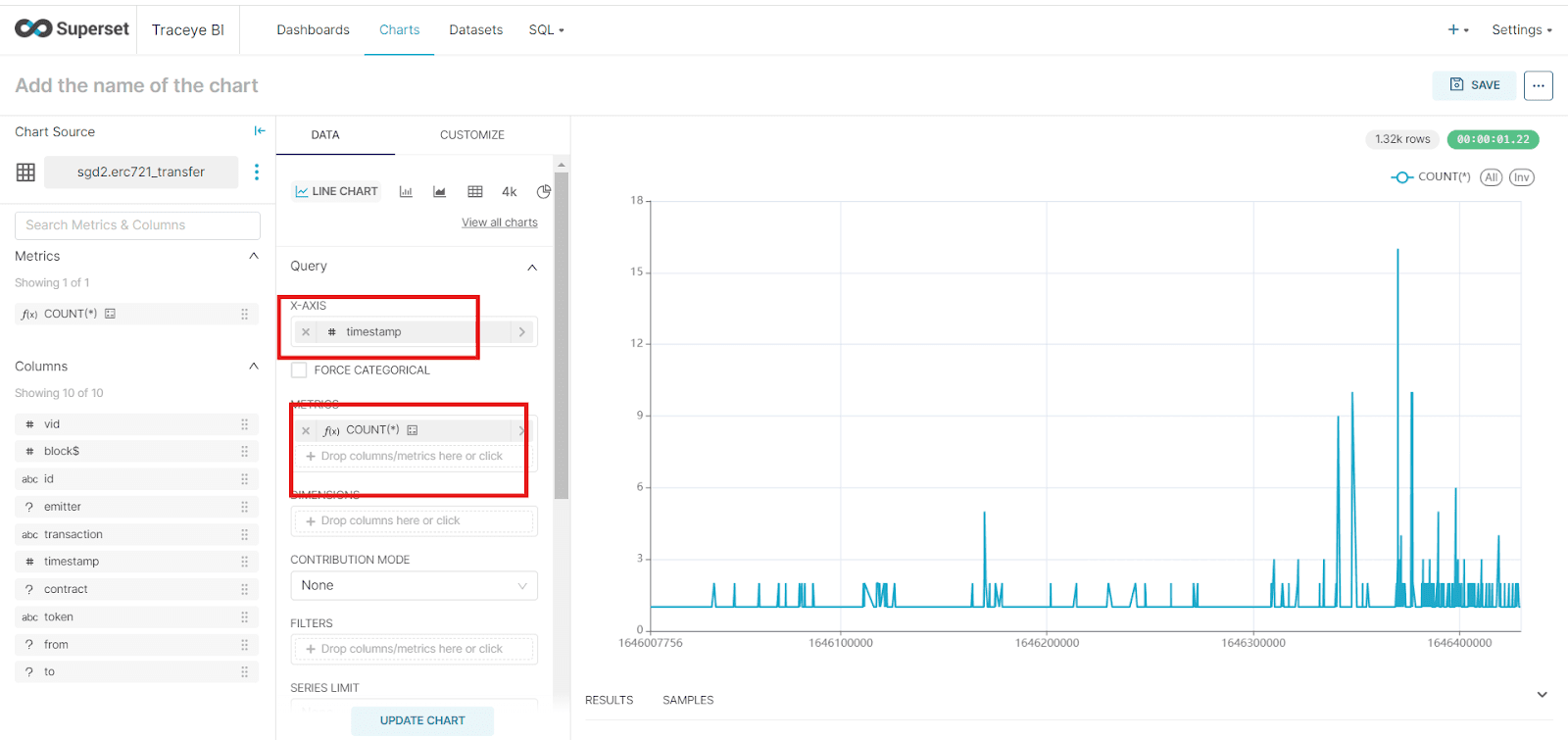Click Update Chart button

tap(422, 720)
